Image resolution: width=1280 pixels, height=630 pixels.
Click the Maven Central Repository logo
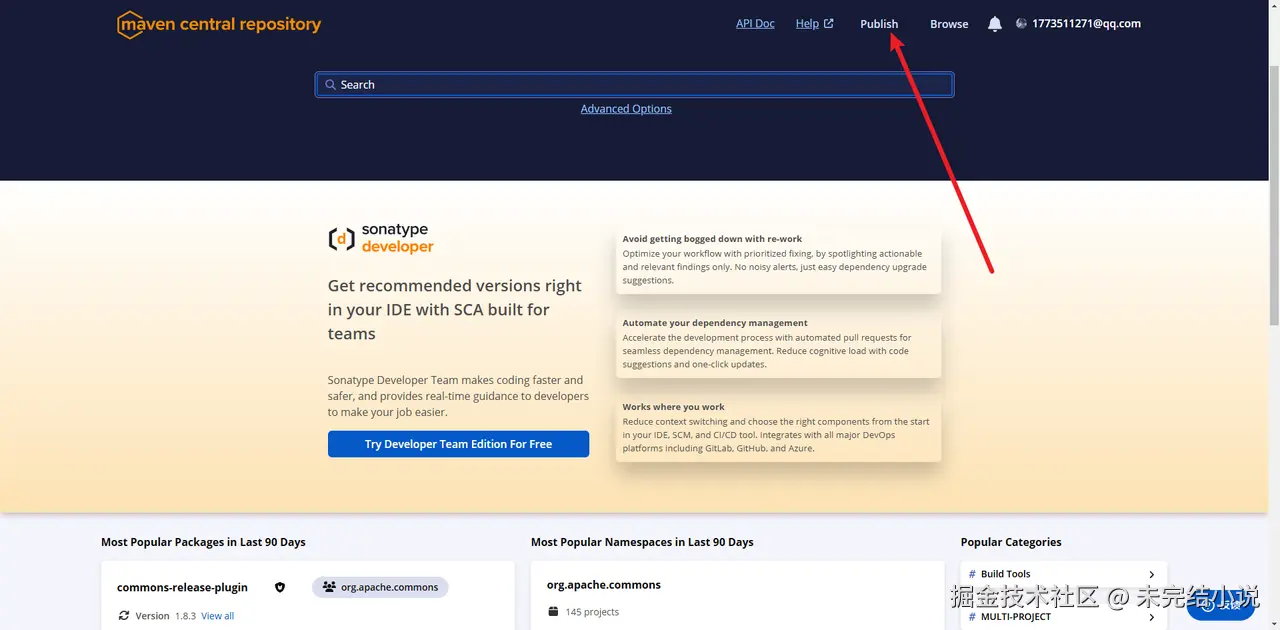pos(219,24)
